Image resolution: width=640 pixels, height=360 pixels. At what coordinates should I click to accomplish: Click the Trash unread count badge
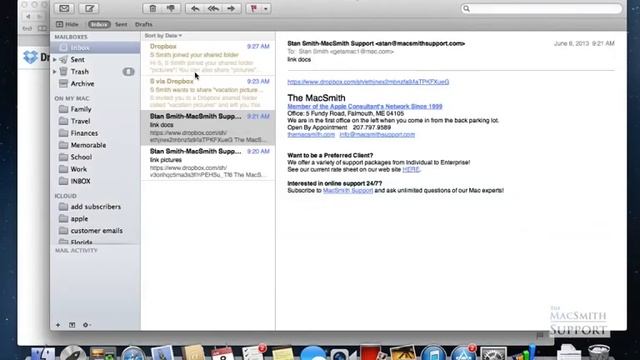128,72
